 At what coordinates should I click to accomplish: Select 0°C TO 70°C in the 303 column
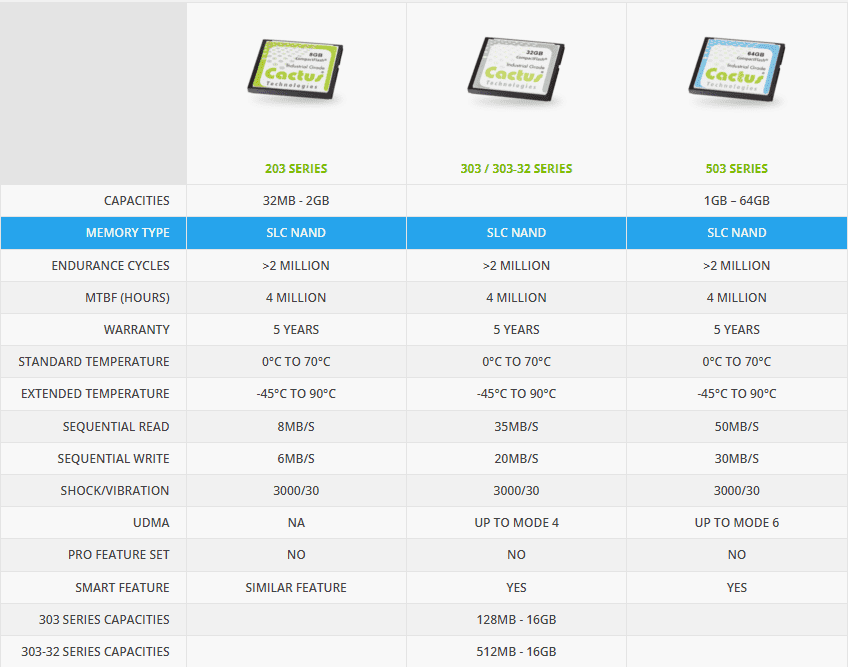[516, 361]
